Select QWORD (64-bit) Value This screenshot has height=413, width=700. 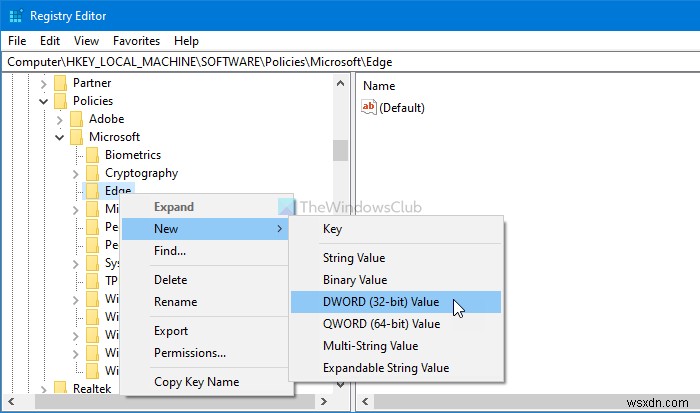(x=396, y=324)
